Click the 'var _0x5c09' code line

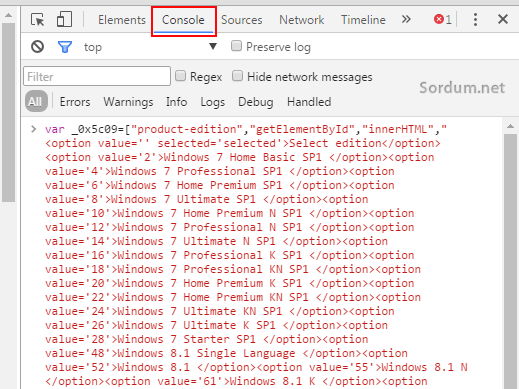coord(246,129)
